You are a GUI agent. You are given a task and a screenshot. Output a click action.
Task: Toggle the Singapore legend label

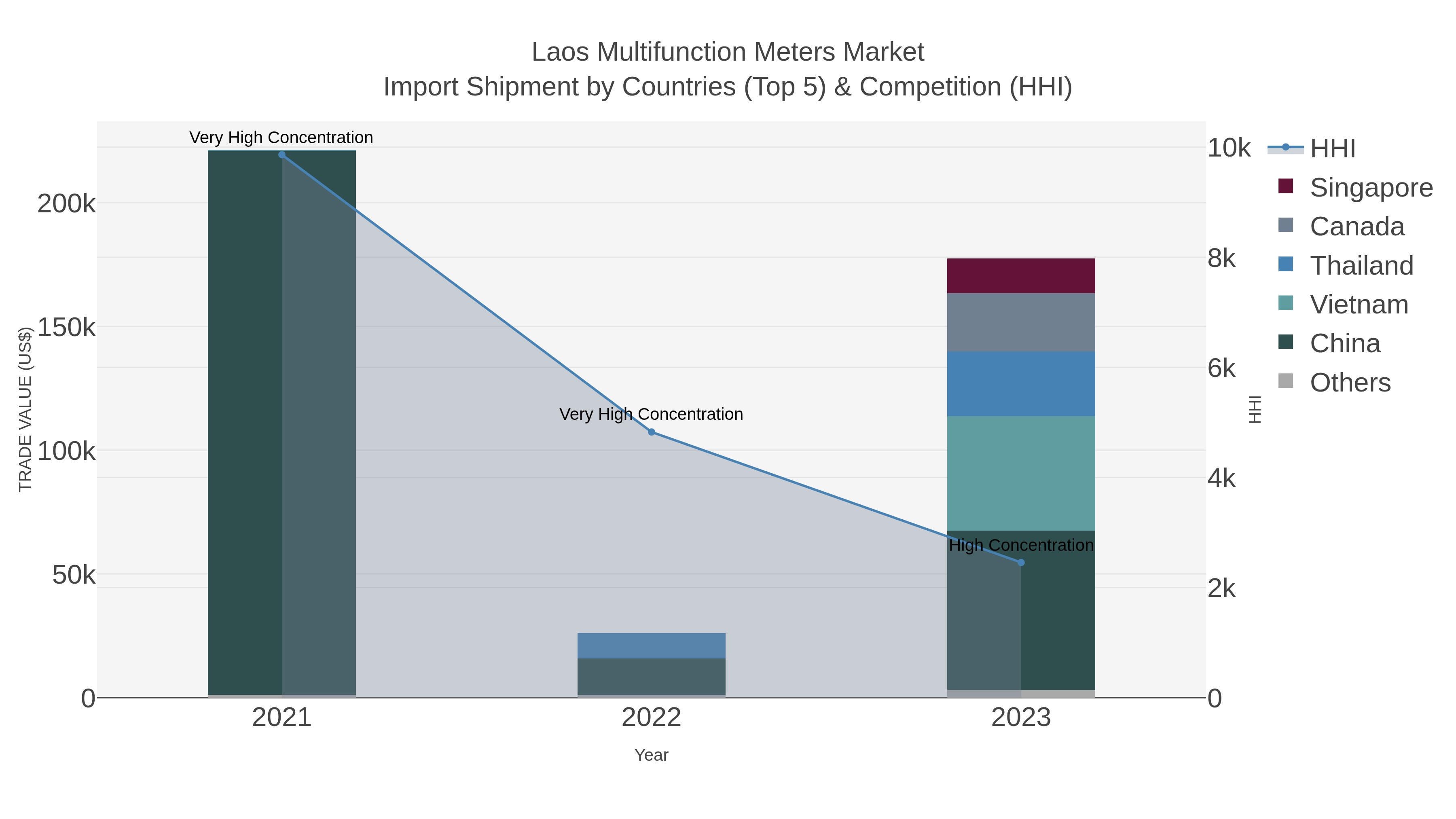coord(1371,187)
